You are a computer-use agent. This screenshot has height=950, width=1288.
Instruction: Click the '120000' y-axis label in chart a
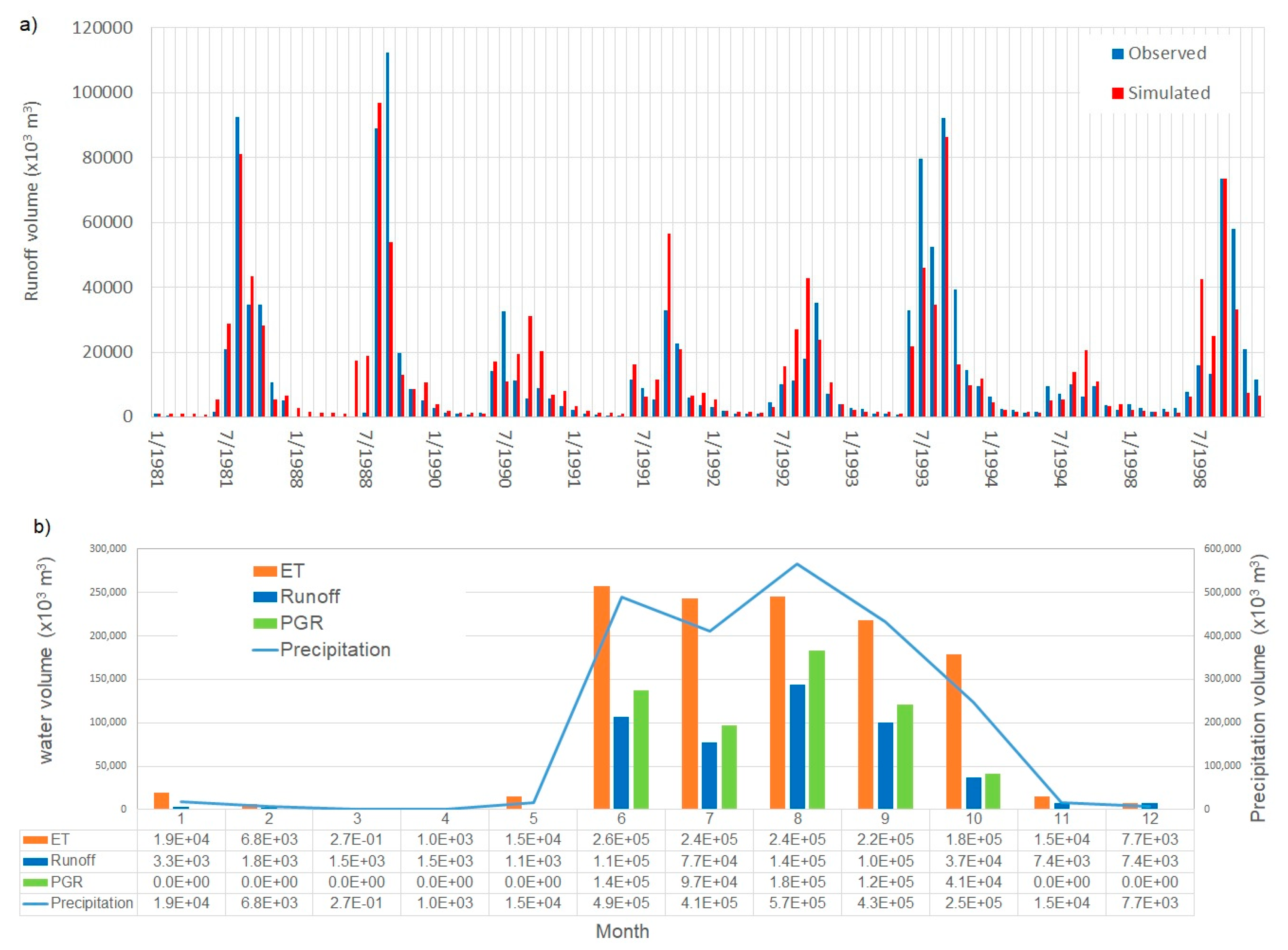click(x=102, y=28)
